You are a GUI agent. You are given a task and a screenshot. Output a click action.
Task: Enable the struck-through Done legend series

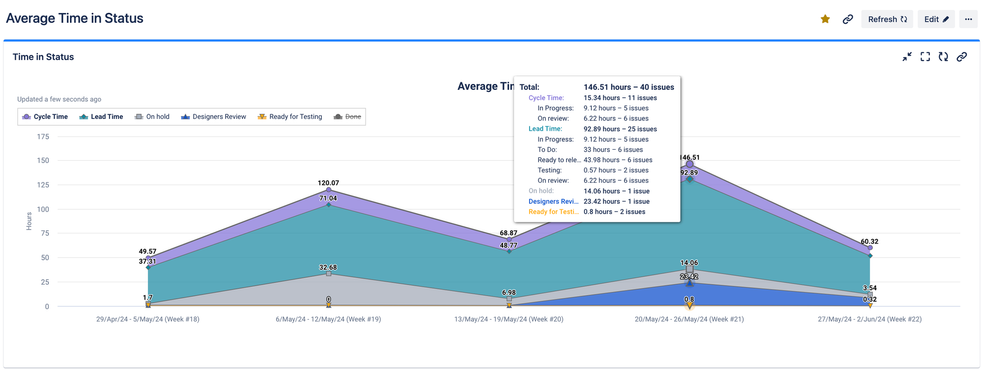[x=347, y=117]
